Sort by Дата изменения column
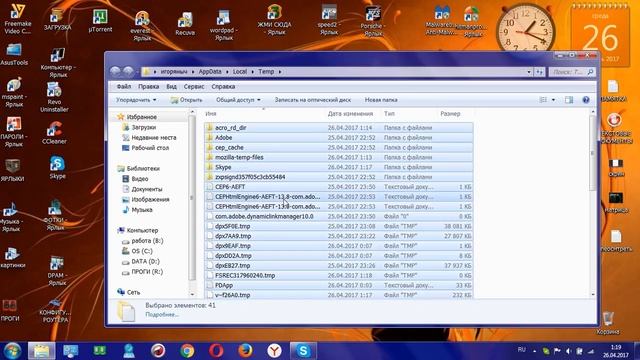Image resolution: width=640 pixels, height=360 pixels. [x=351, y=114]
